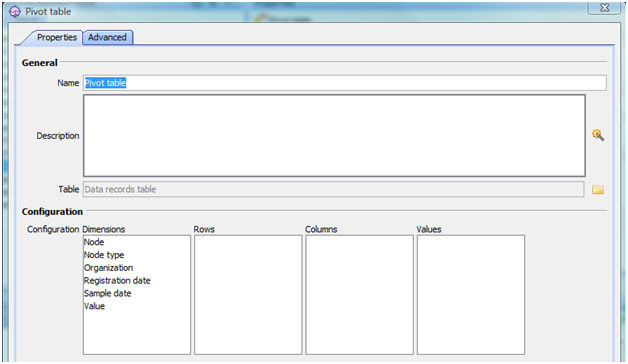Click inside the Description text area
Viewport: 628px width, 364px height.
334,135
